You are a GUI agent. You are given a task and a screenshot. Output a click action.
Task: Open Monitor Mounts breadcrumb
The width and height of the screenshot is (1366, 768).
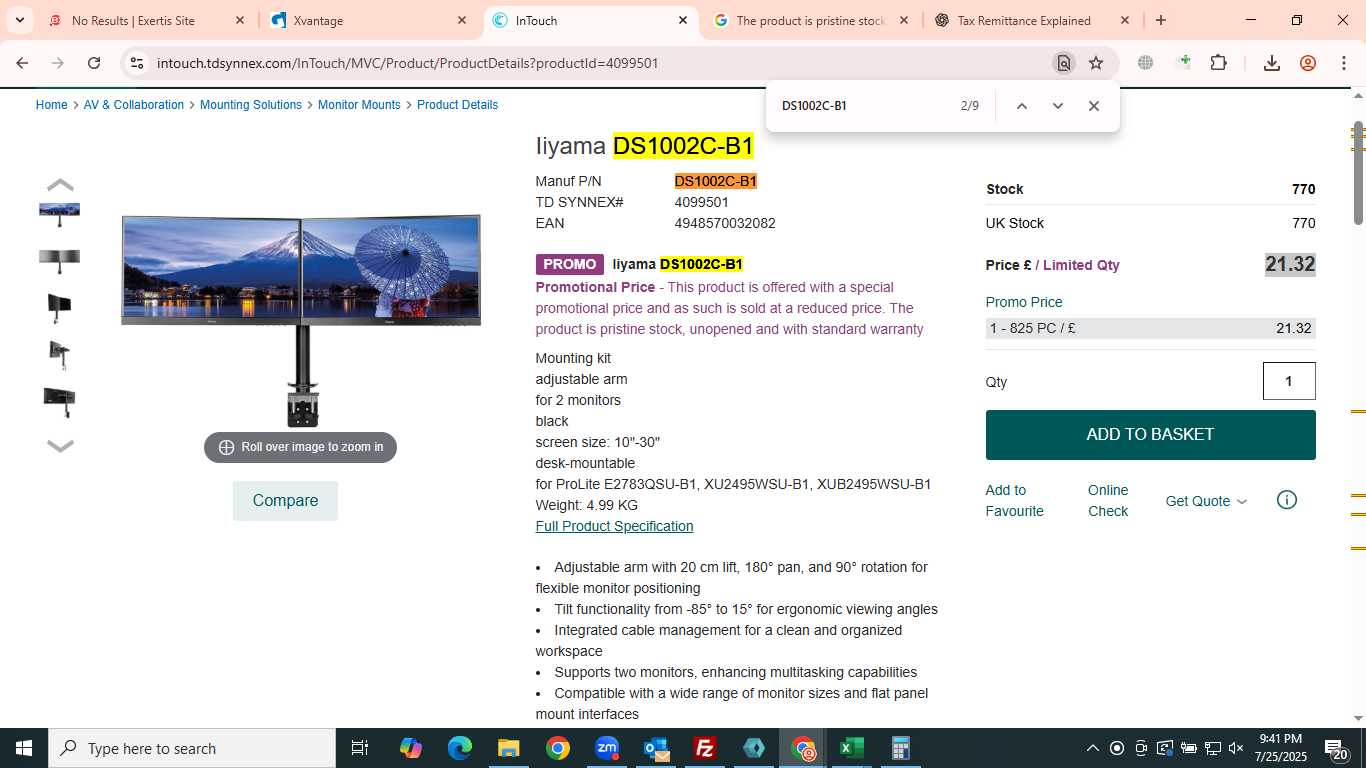[359, 105]
